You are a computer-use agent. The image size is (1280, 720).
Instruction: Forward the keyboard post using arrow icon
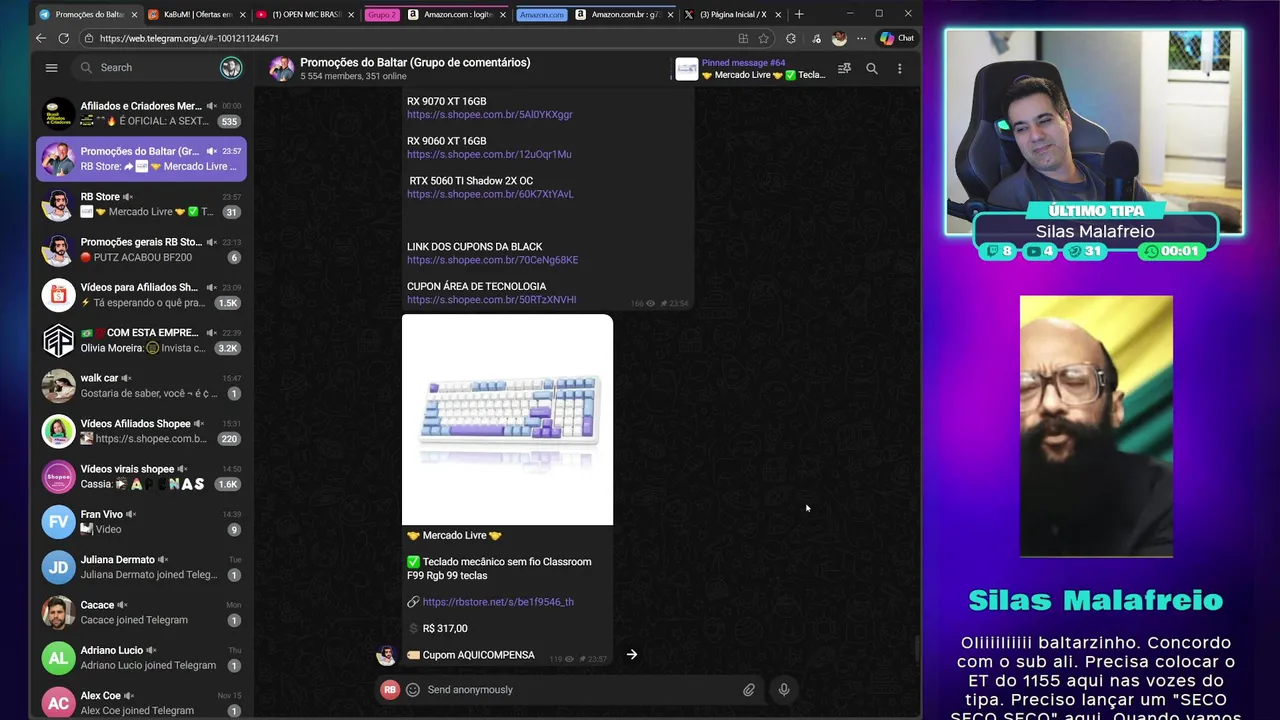click(x=631, y=655)
